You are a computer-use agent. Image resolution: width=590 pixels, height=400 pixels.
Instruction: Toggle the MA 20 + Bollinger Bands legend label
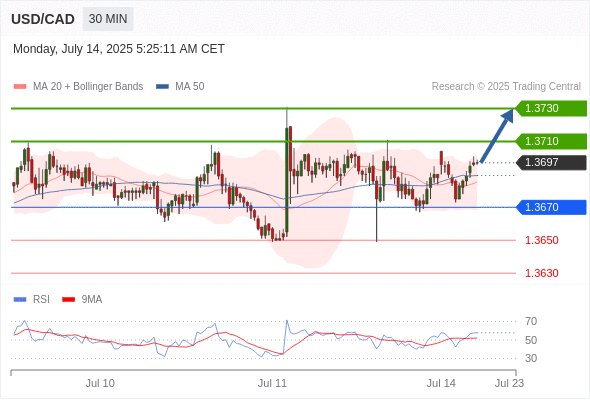[x=88, y=87]
